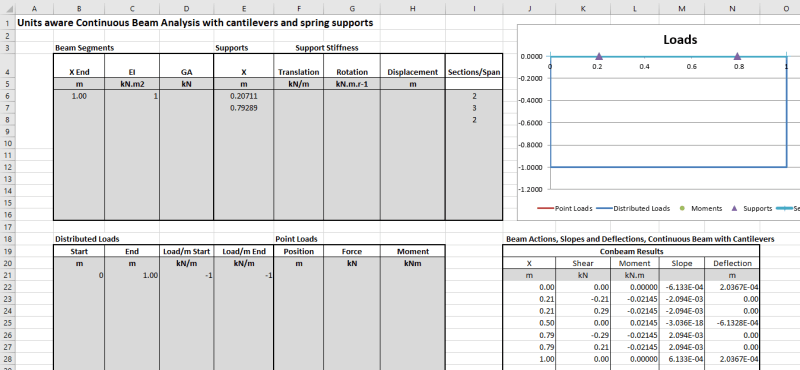Select the 'Force' header cell
The height and width of the screenshot is (370, 800).
(x=352, y=252)
